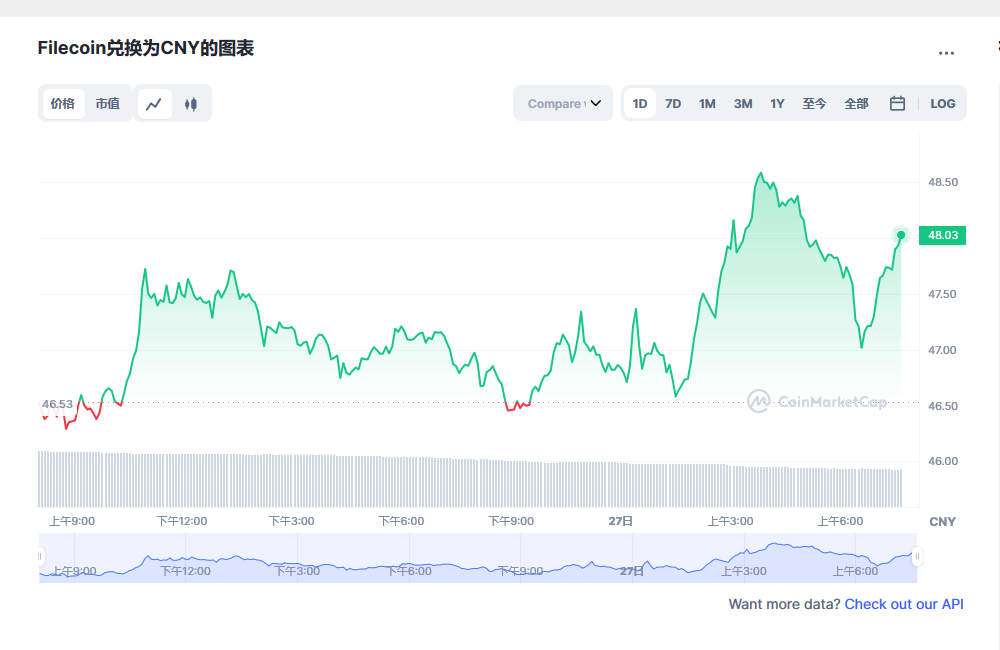The height and width of the screenshot is (650, 1000).
Task: Click the Compare dropdown chevron
Action: point(597,102)
